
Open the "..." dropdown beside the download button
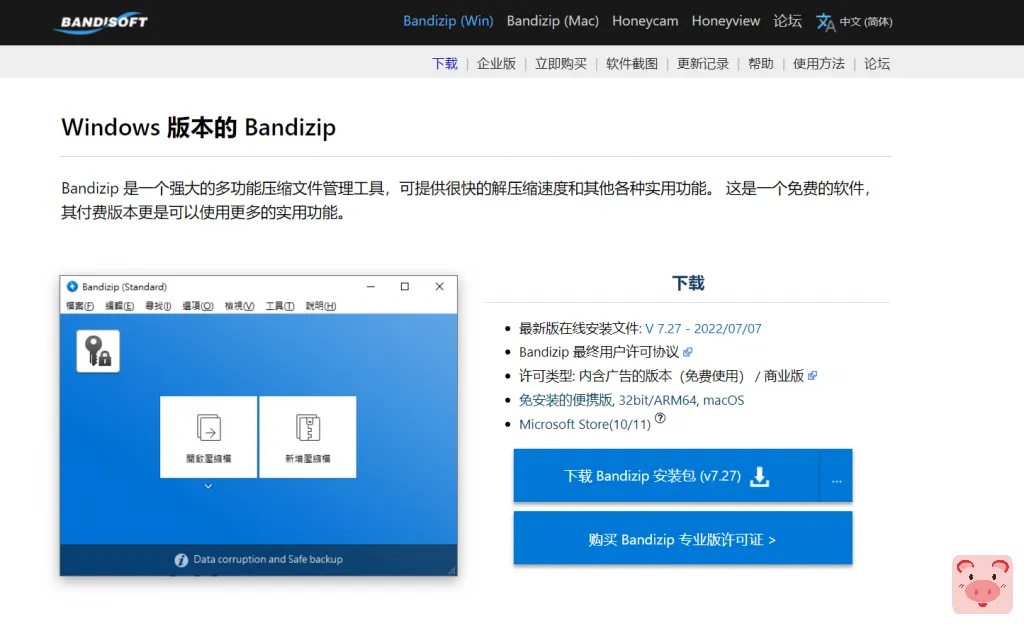point(836,479)
